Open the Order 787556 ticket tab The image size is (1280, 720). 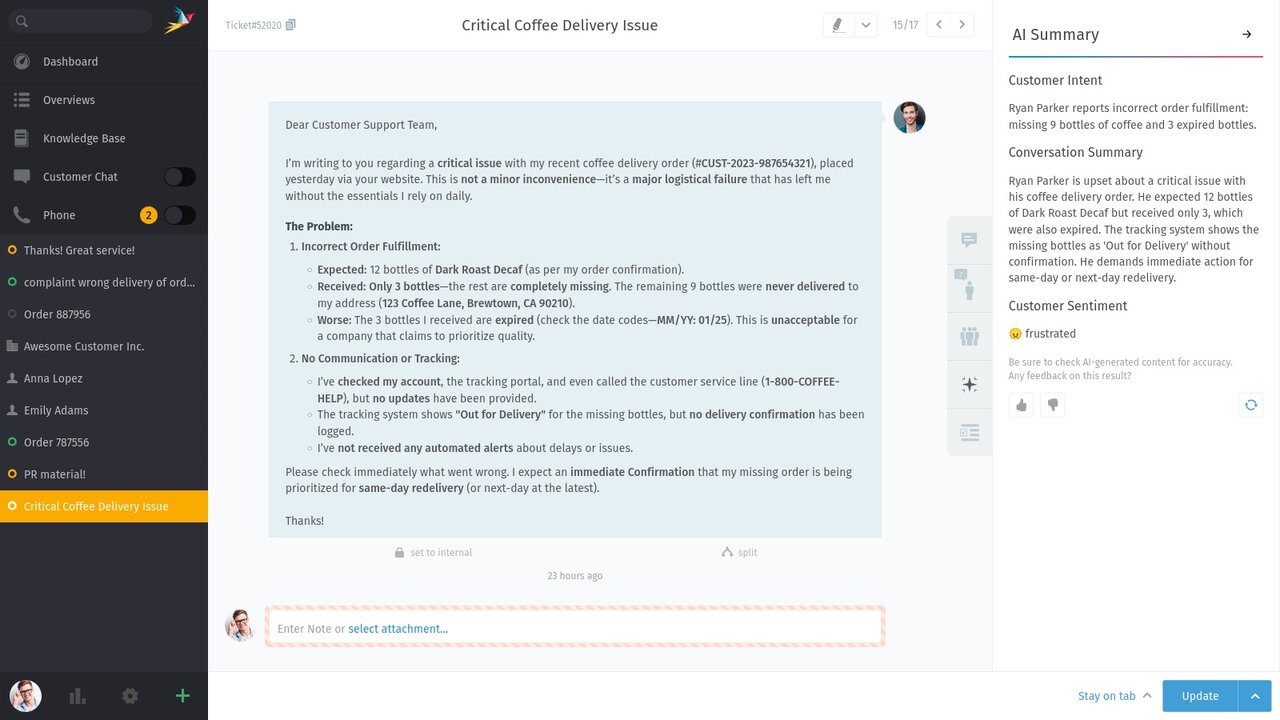56,442
